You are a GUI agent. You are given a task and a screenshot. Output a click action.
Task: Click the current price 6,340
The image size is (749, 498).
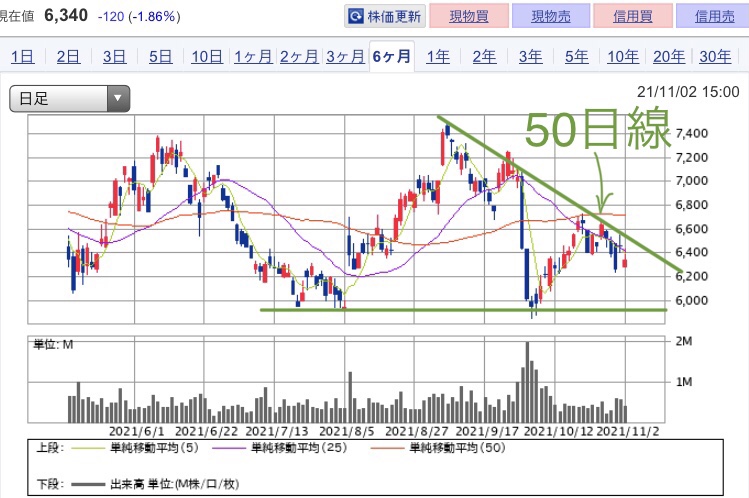click(x=66, y=16)
